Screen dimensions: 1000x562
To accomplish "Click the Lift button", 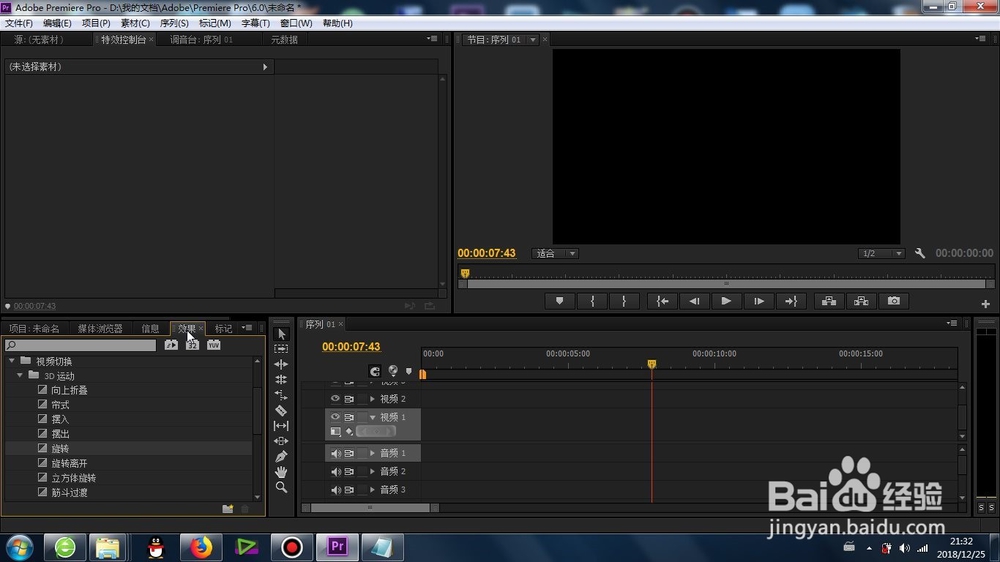I will (x=829, y=301).
